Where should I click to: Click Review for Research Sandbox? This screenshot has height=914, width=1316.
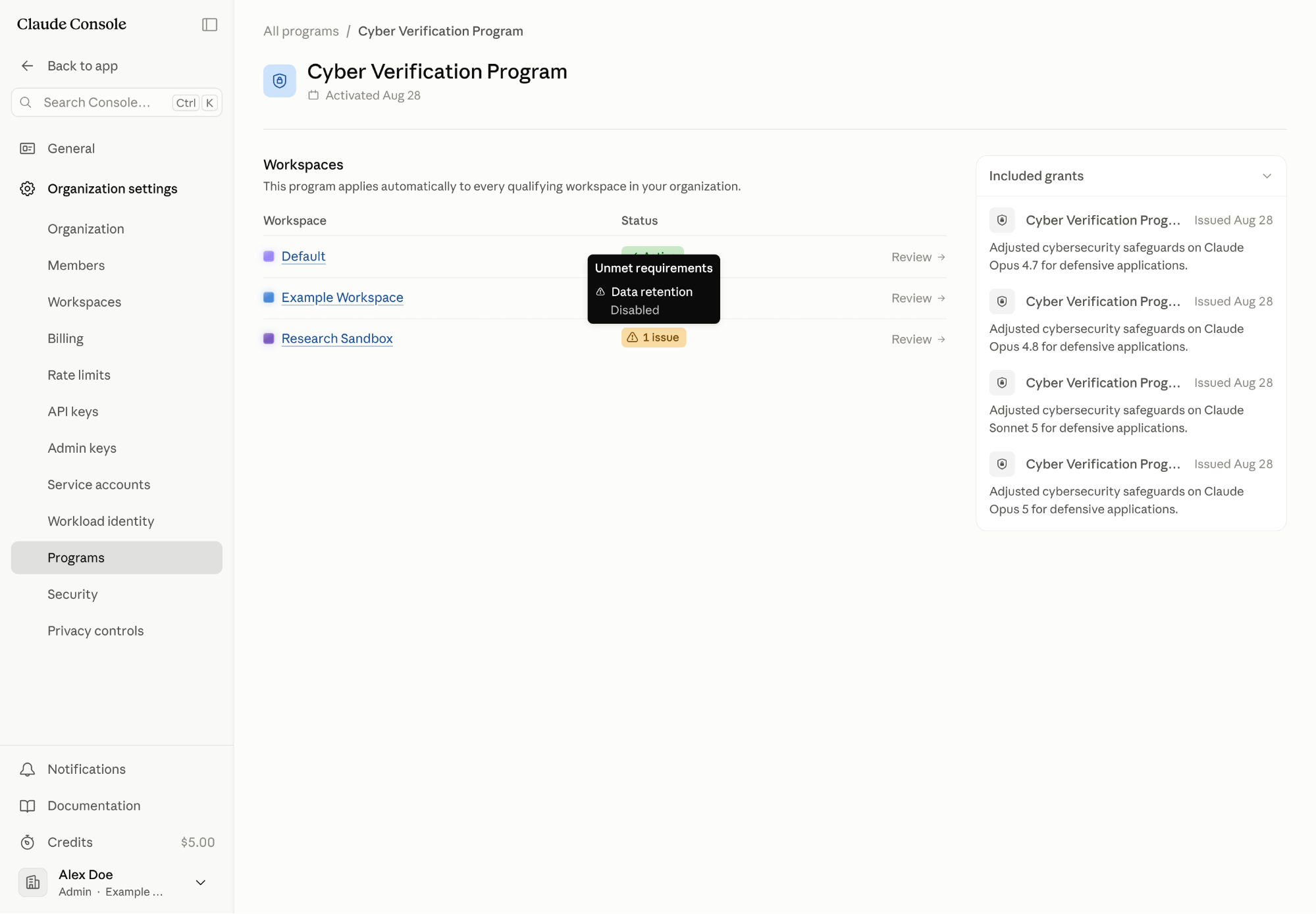(918, 340)
